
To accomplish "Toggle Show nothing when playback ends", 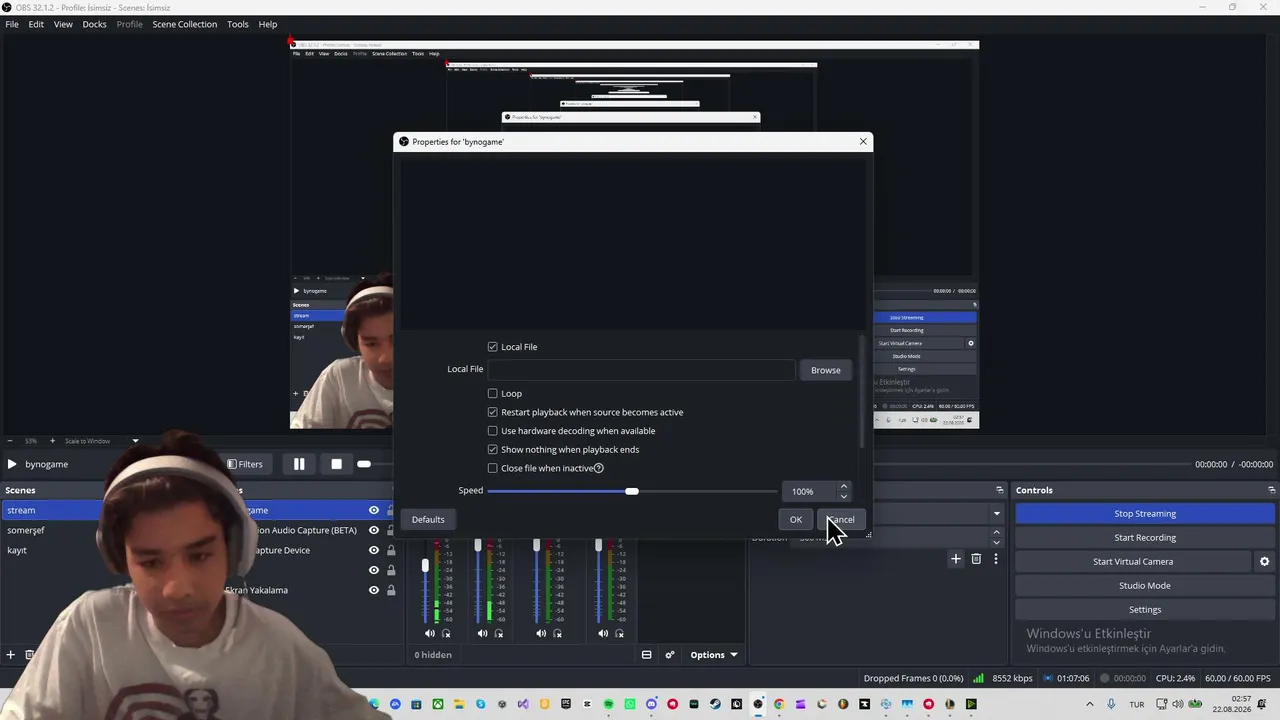I will point(492,450).
